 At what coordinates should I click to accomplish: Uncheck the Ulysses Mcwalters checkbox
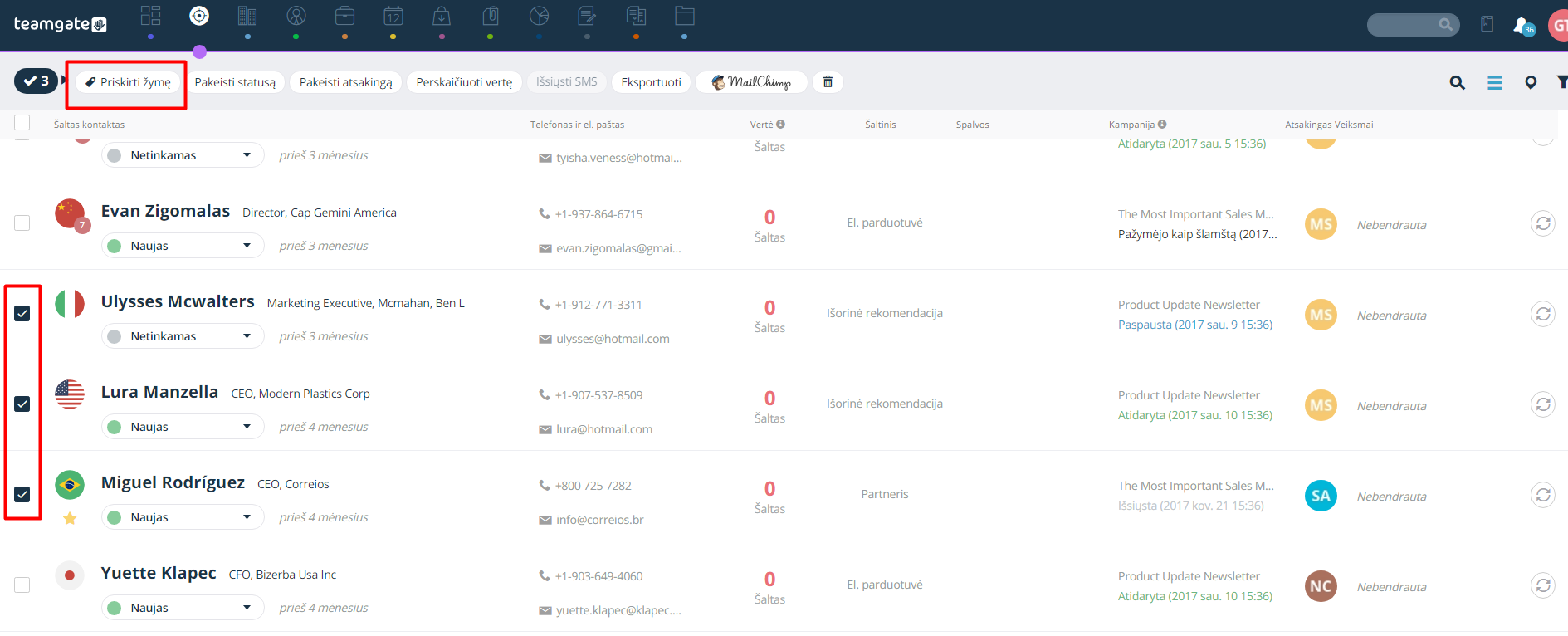pos(22,313)
